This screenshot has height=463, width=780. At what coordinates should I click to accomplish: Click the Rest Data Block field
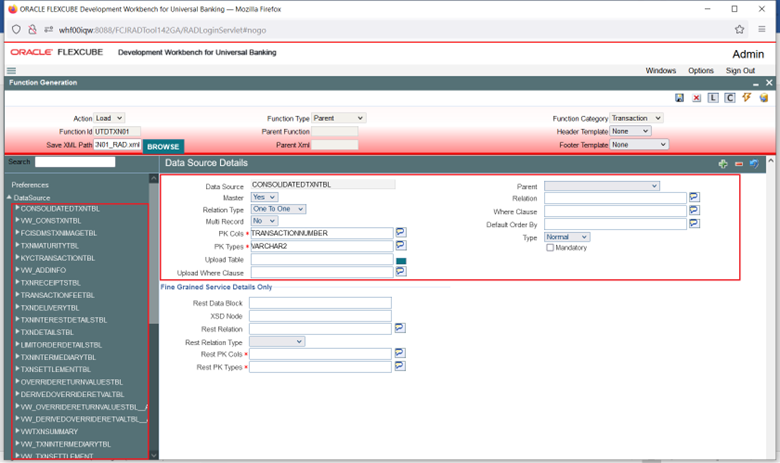320,303
